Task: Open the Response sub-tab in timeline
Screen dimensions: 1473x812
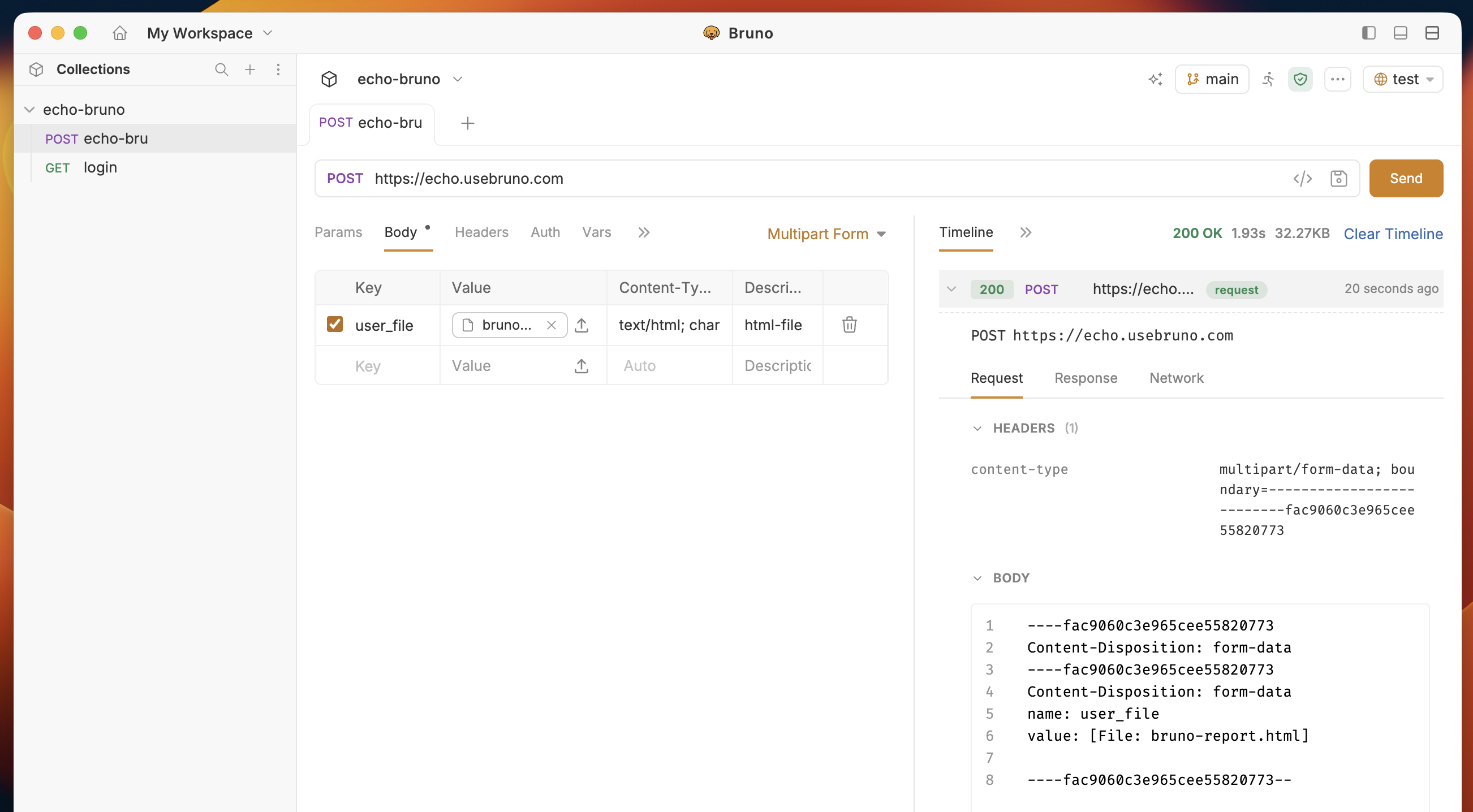Action: pos(1086,378)
